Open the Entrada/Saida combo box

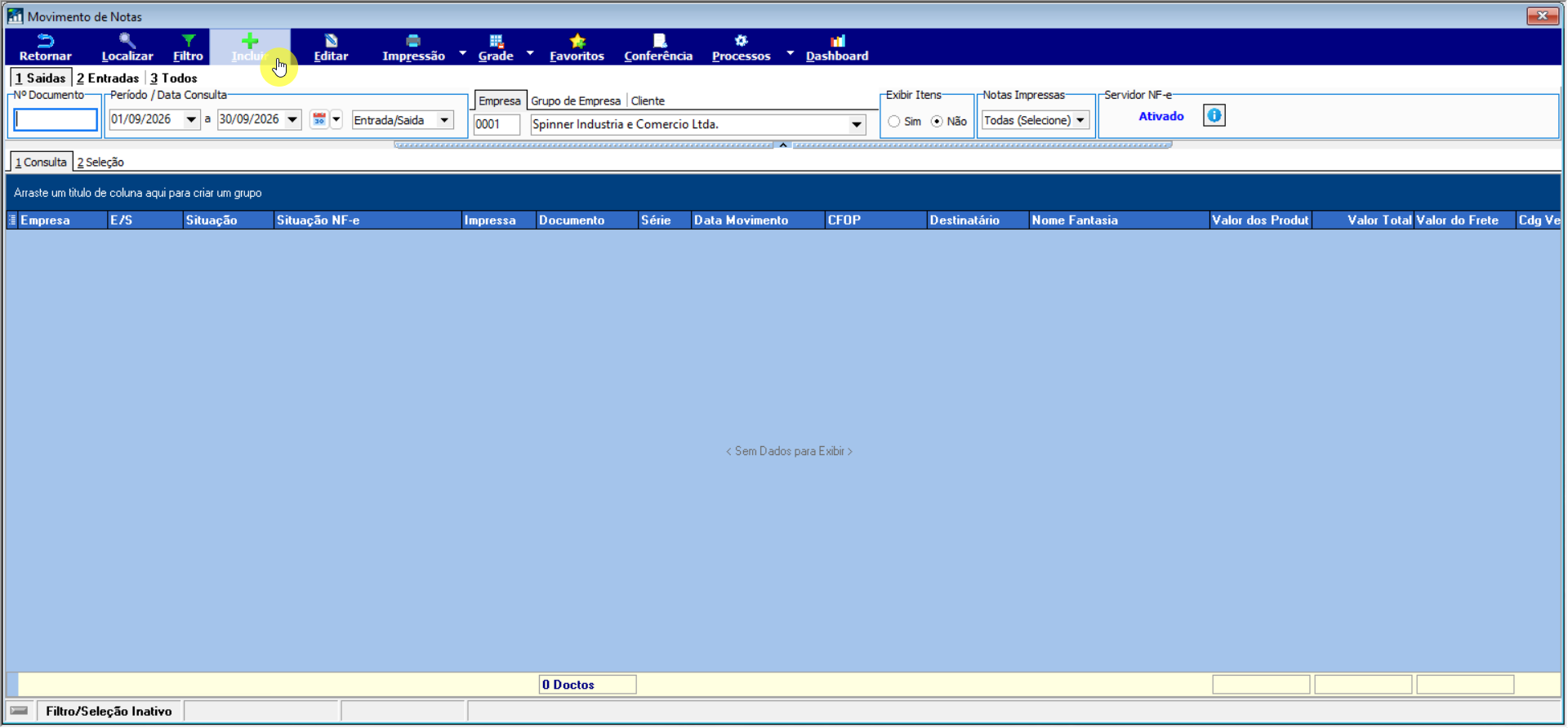(x=402, y=120)
